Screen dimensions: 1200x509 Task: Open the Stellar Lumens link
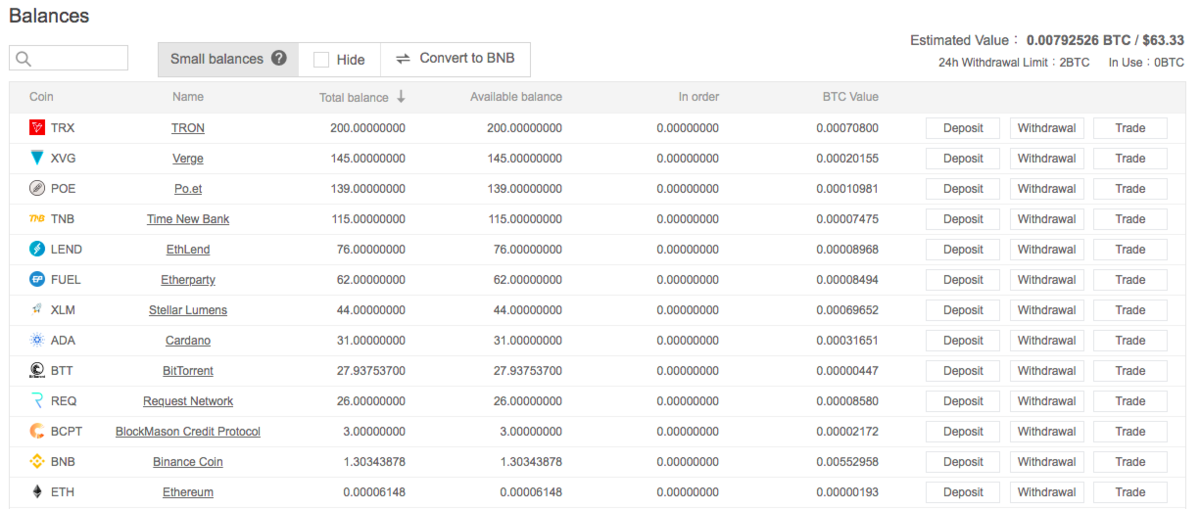188,310
